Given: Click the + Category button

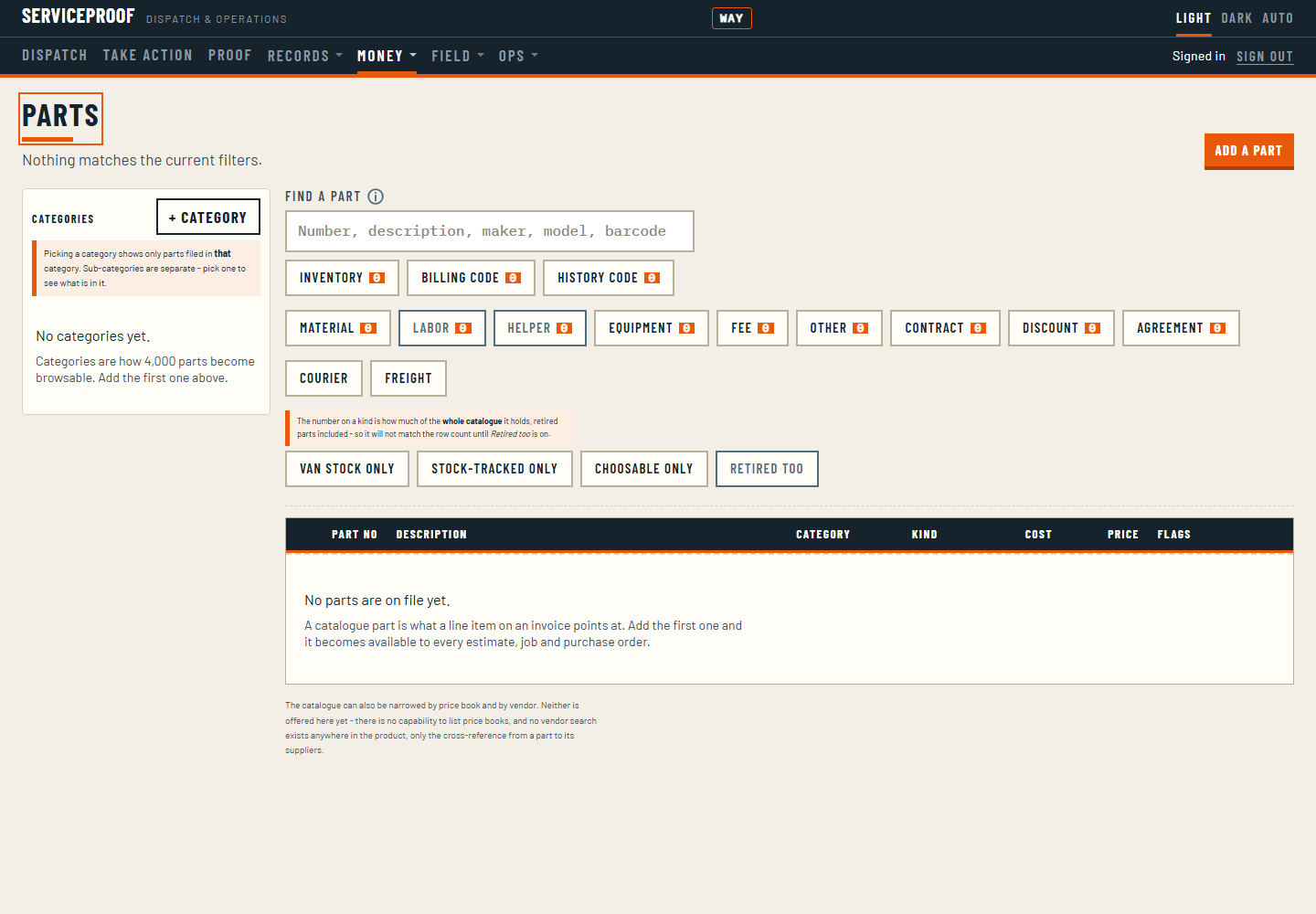Looking at the screenshot, I should pyautogui.click(x=208, y=218).
